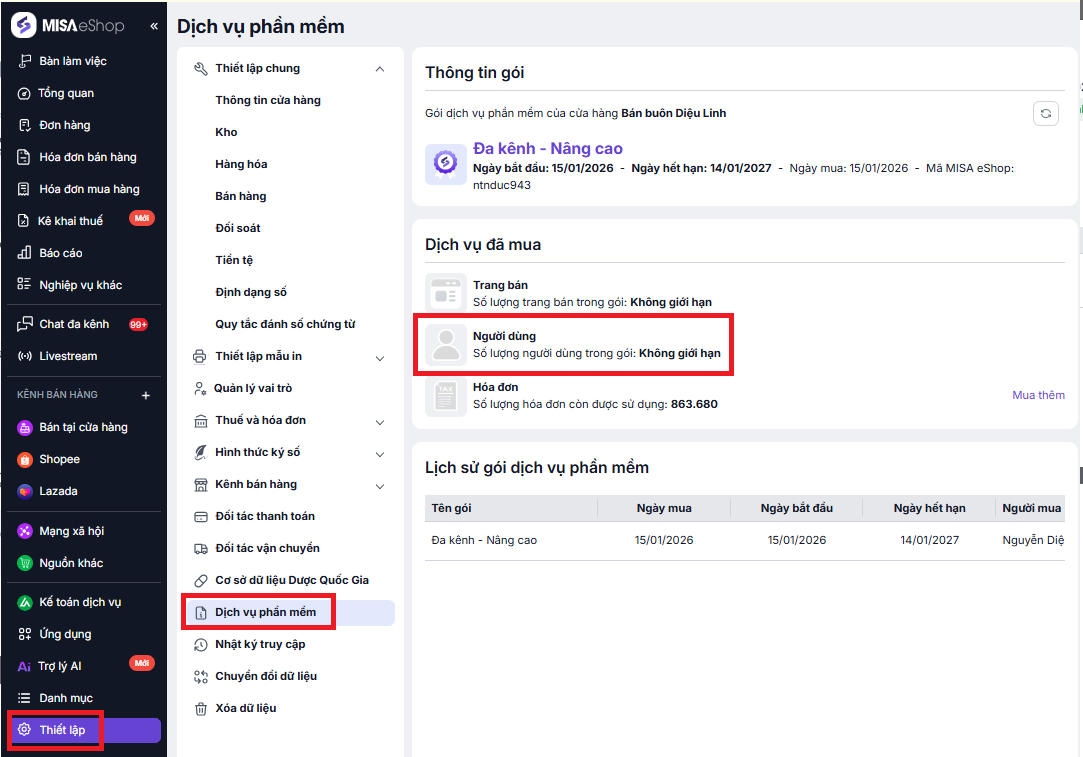
Task: Open Đối soát settings item
Action: click(x=238, y=228)
